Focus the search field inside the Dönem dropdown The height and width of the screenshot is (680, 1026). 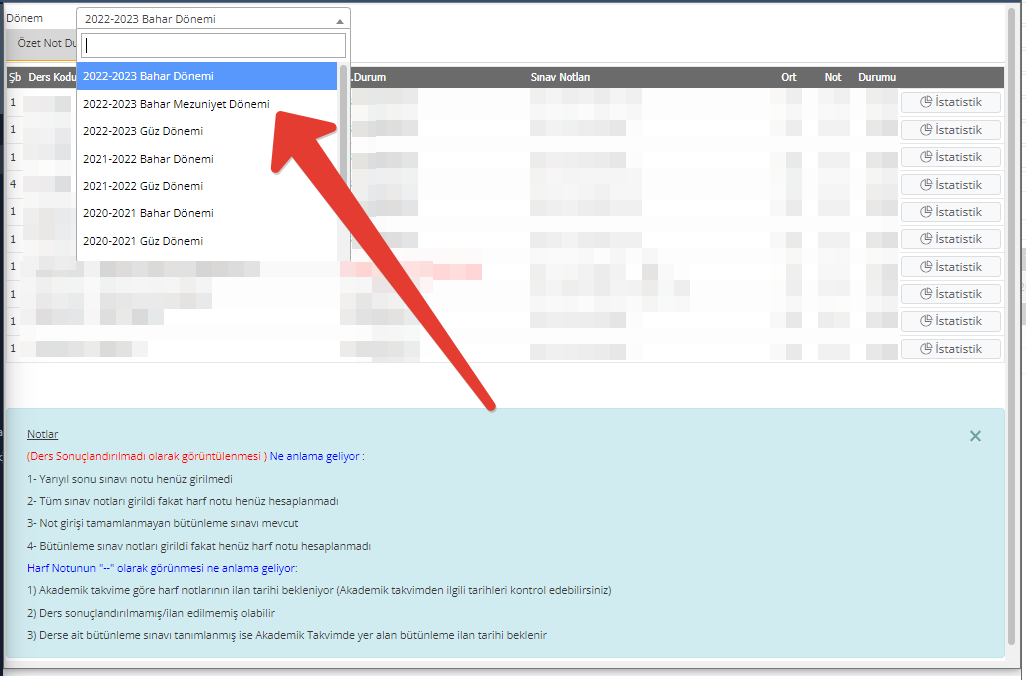[213, 45]
